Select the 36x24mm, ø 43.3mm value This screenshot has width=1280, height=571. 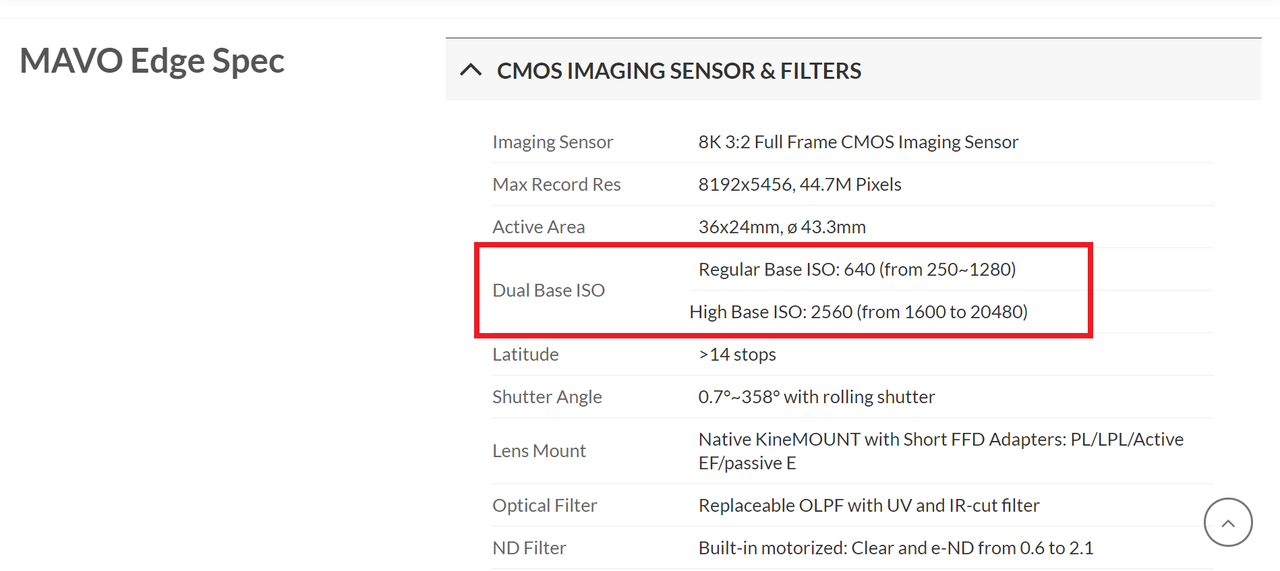click(782, 227)
